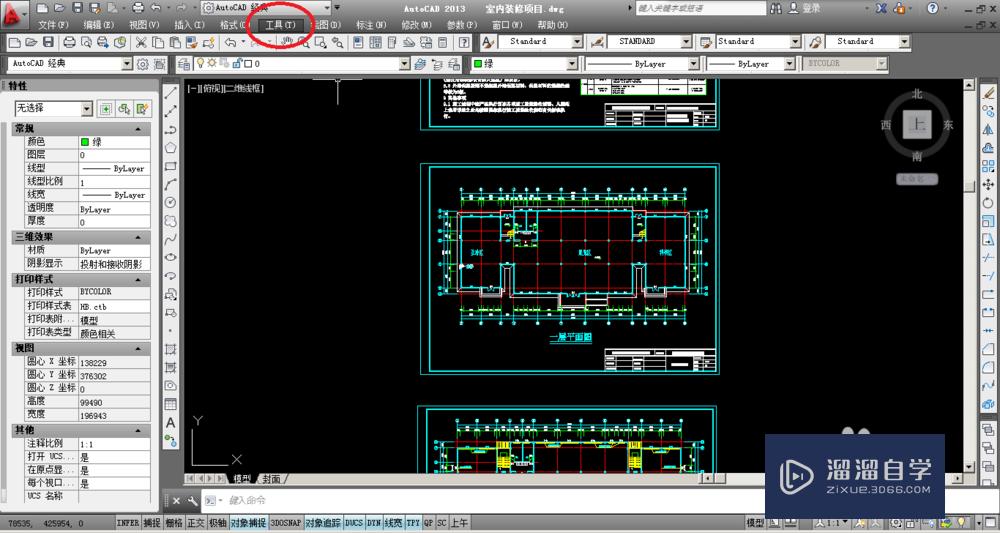Screen dimensions: 1000x533
Task: Open the layer list dropdown
Action: [404, 64]
